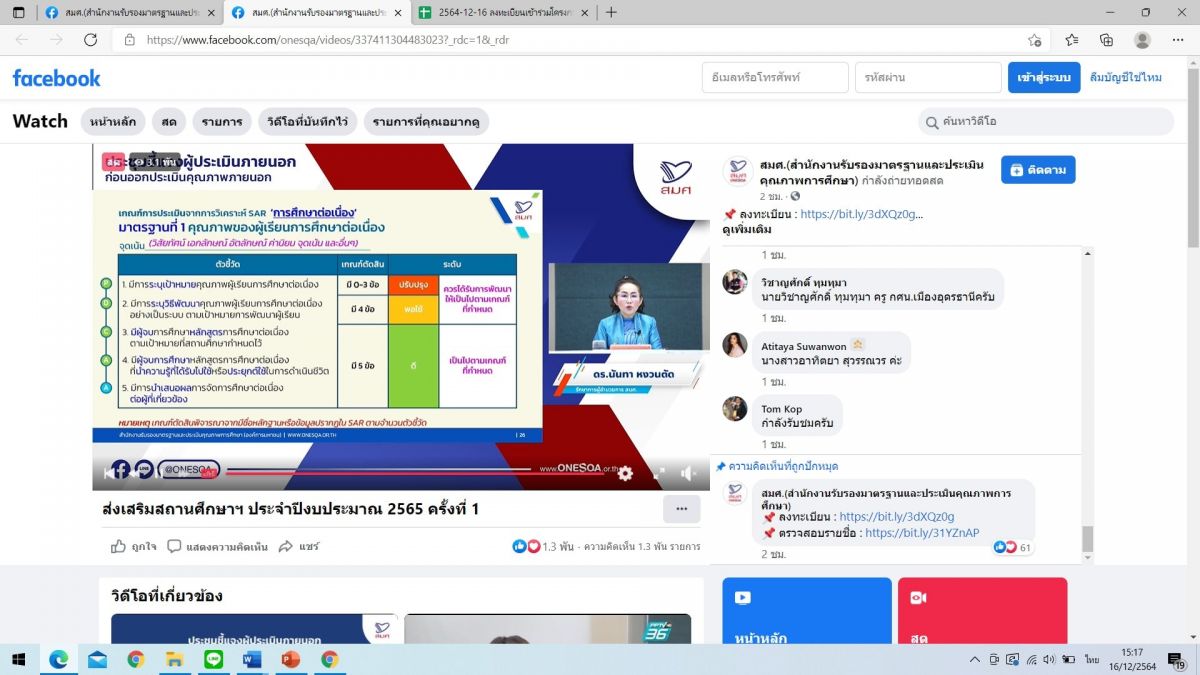This screenshot has height=675, width=1200.
Task: Open the browser three-dot settings menu
Action: (x=1178, y=40)
